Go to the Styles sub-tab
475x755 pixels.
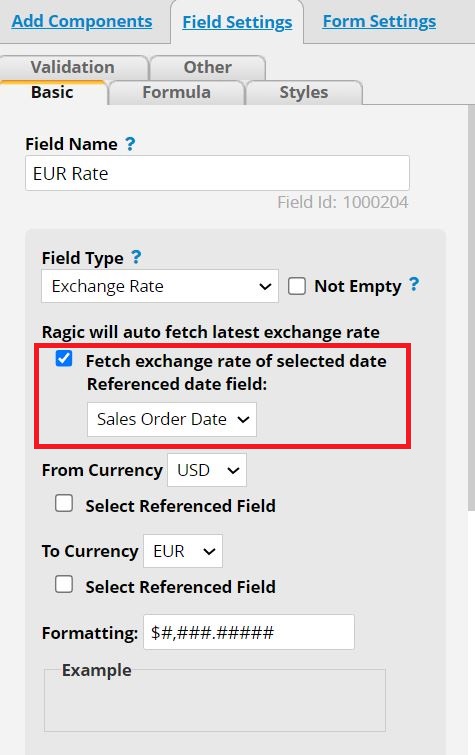point(304,92)
